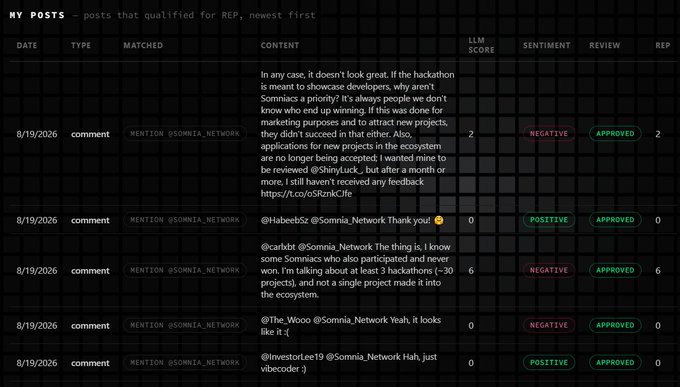Screen dimensions: 680x387
Task: Click the REVIEW column header
Action: click(x=604, y=45)
